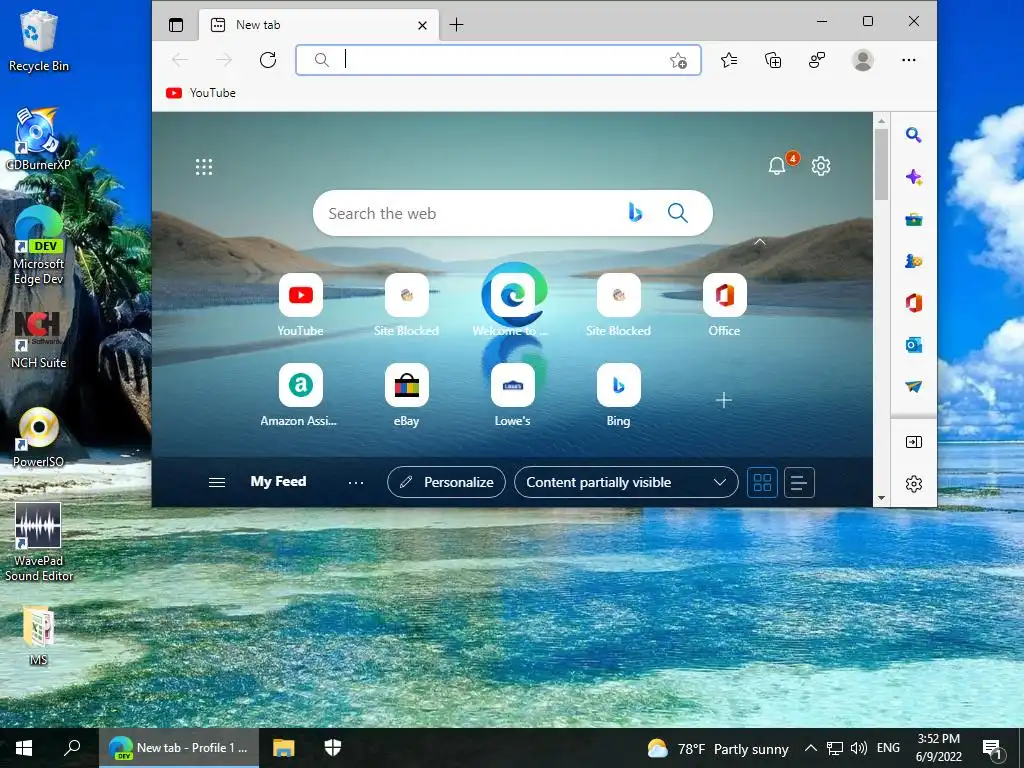Open Settings and more ellipsis menu
Viewport: 1024px width, 768px height.
(908, 60)
